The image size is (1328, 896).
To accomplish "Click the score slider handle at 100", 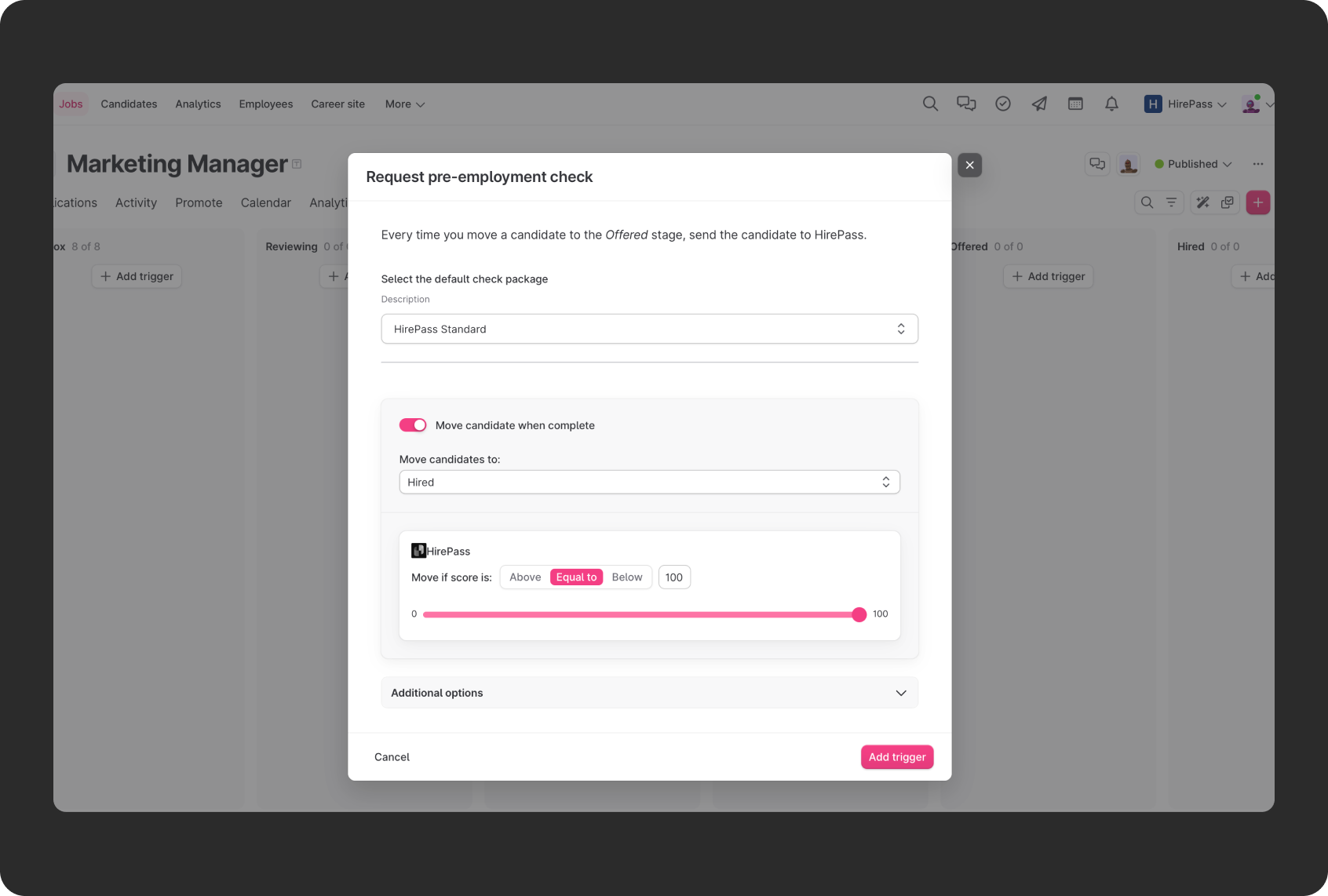I will pos(859,614).
